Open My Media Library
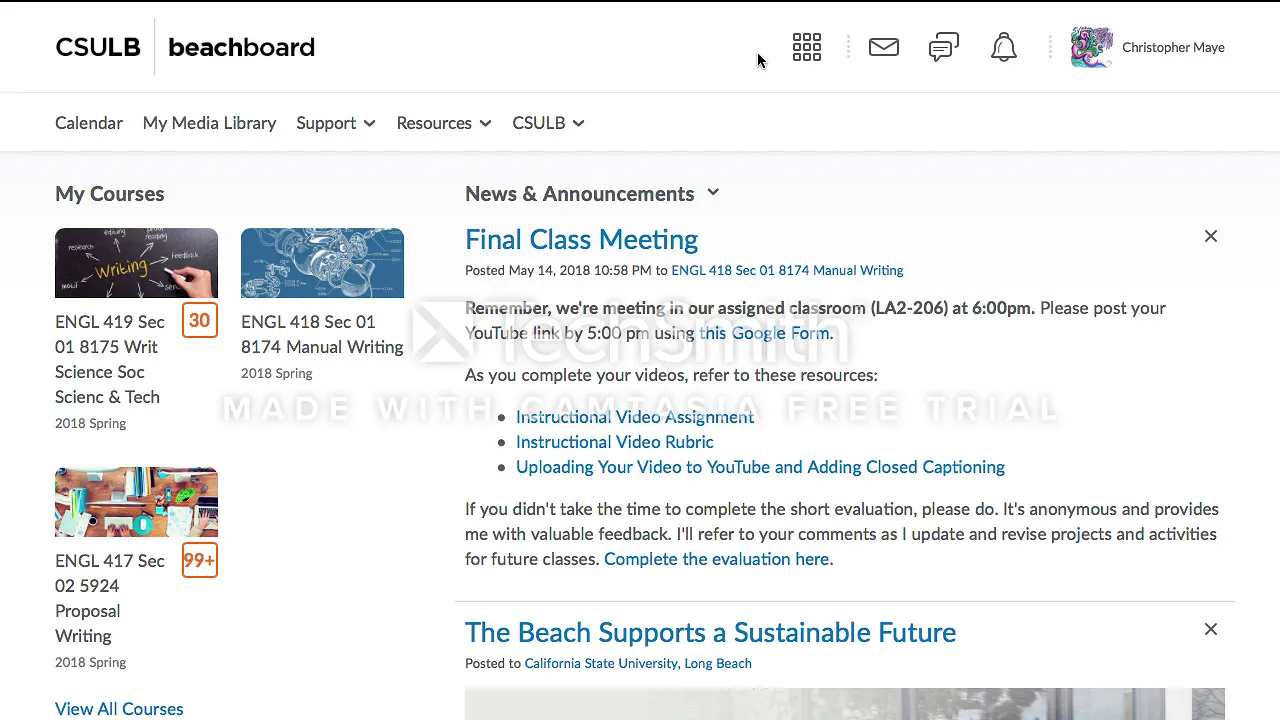This screenshot has width=1280, height=720. (209, 123)
